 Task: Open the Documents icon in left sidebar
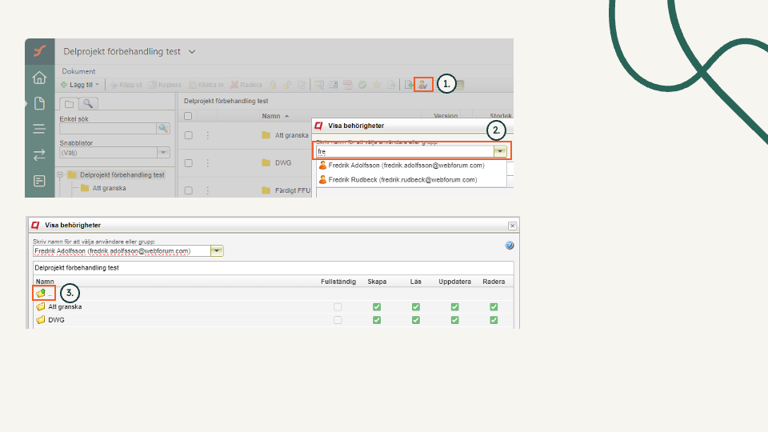[x=39, y=103]
